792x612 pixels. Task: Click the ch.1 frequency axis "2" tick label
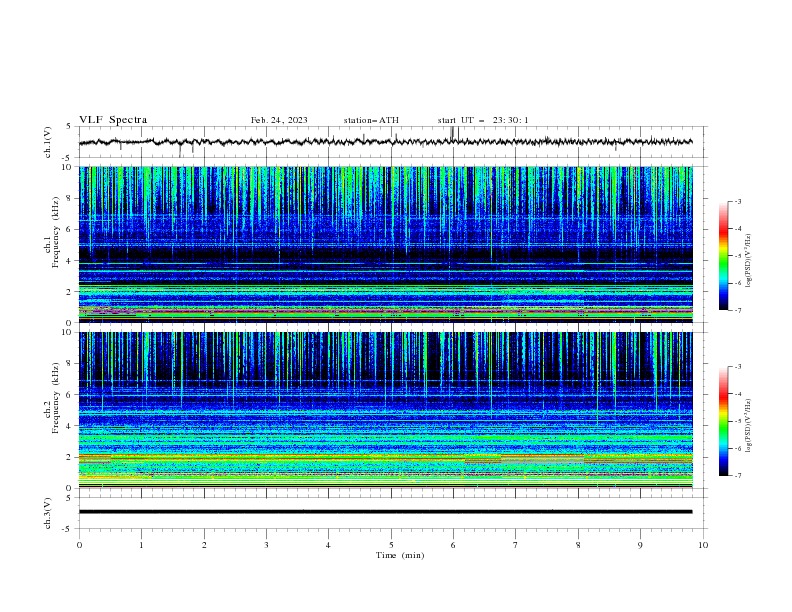click(x=70, y=291)
